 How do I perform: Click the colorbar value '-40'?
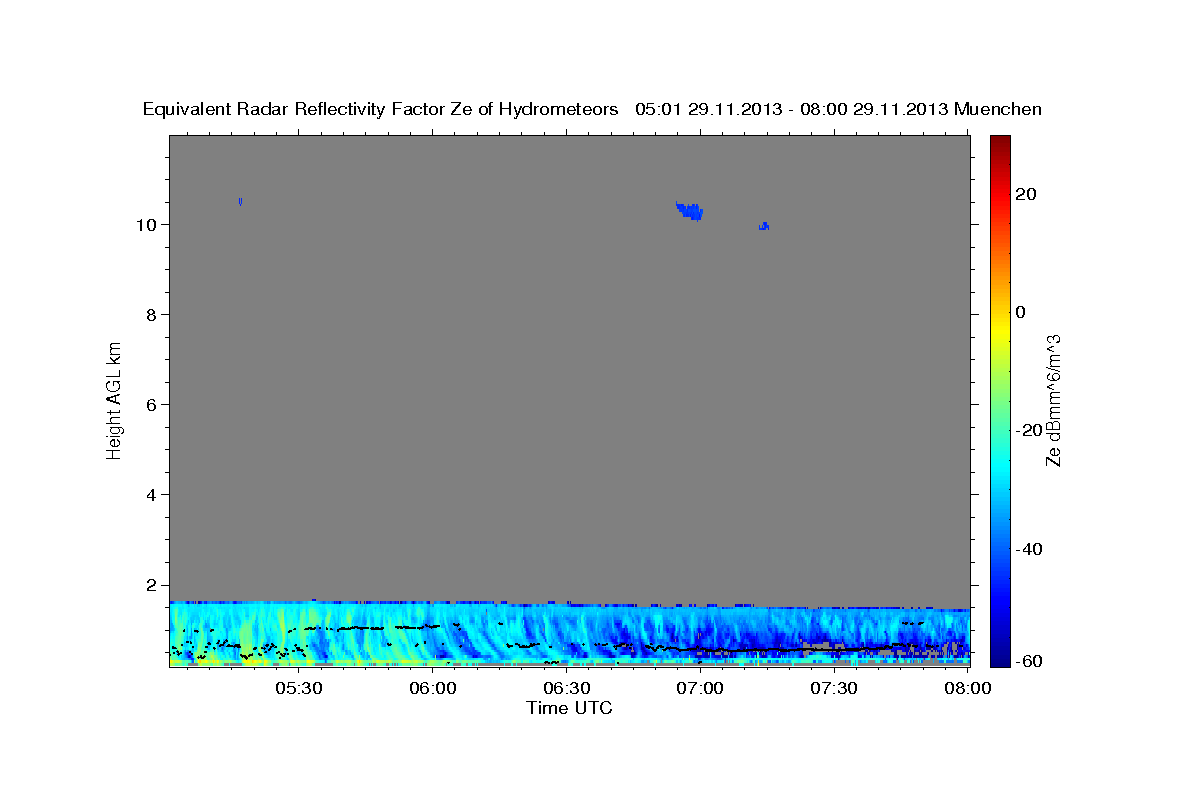[x=1028, y=549]
